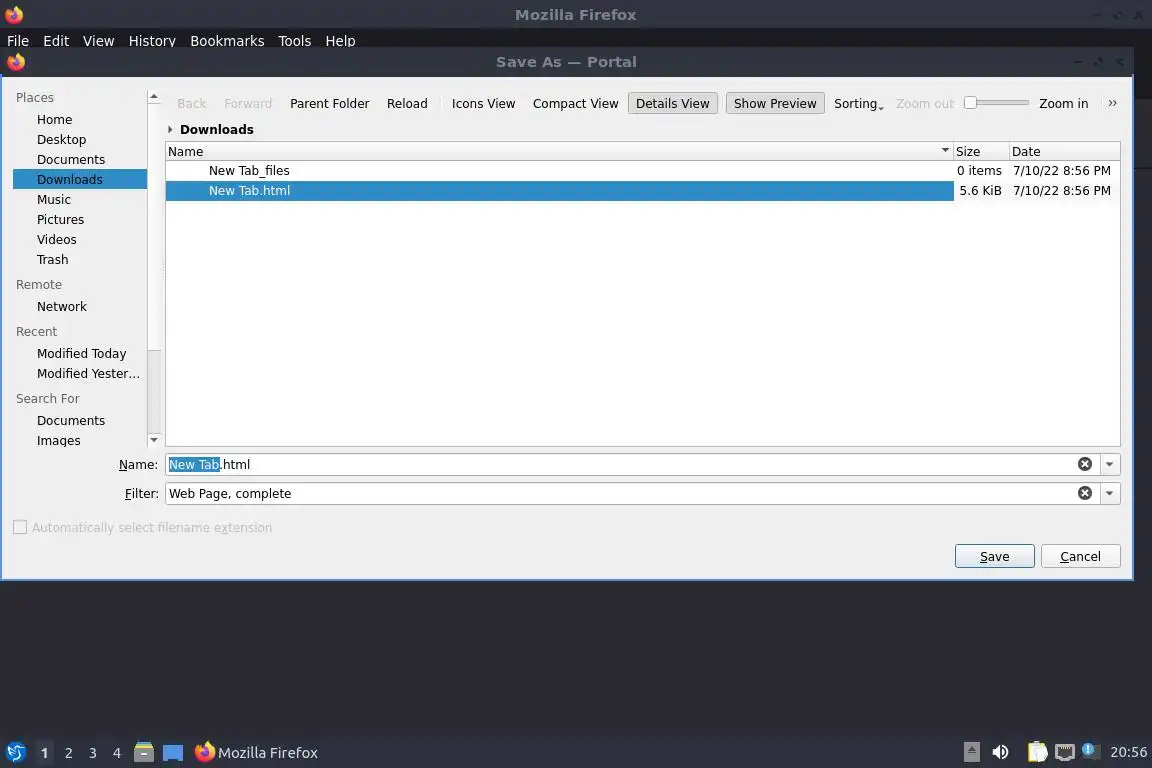Screen dimensions: 1152x768
Task: Reload the folder listing
Action: 407,104
